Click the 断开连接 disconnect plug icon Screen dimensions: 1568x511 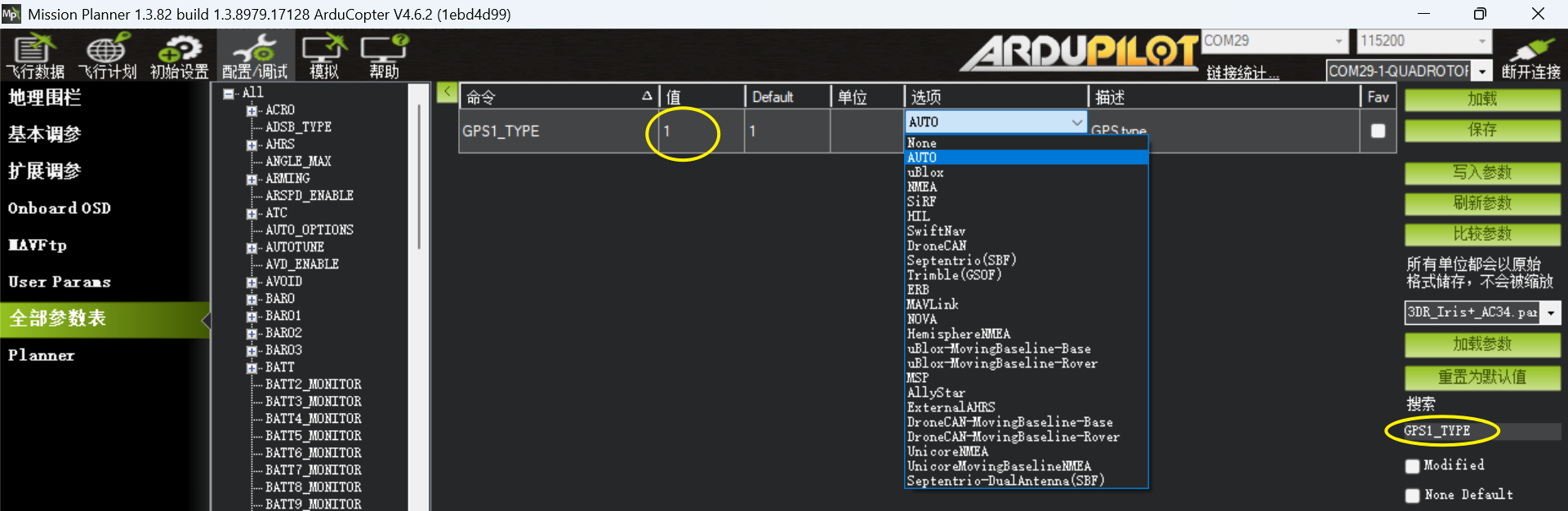[1530, 56]
